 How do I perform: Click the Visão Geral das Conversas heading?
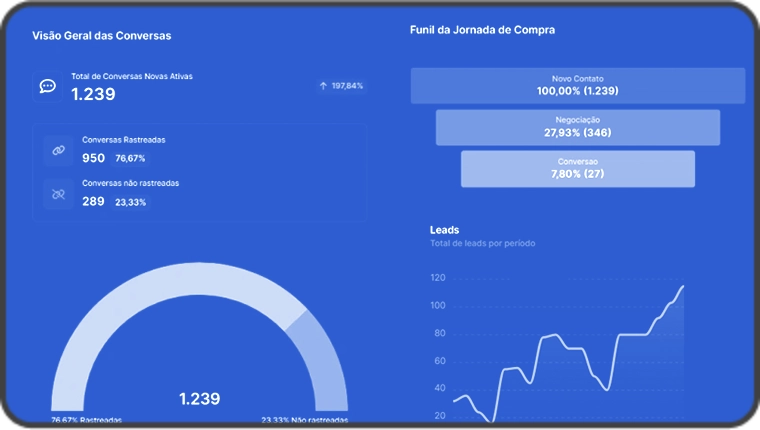[x=101, y=36]
